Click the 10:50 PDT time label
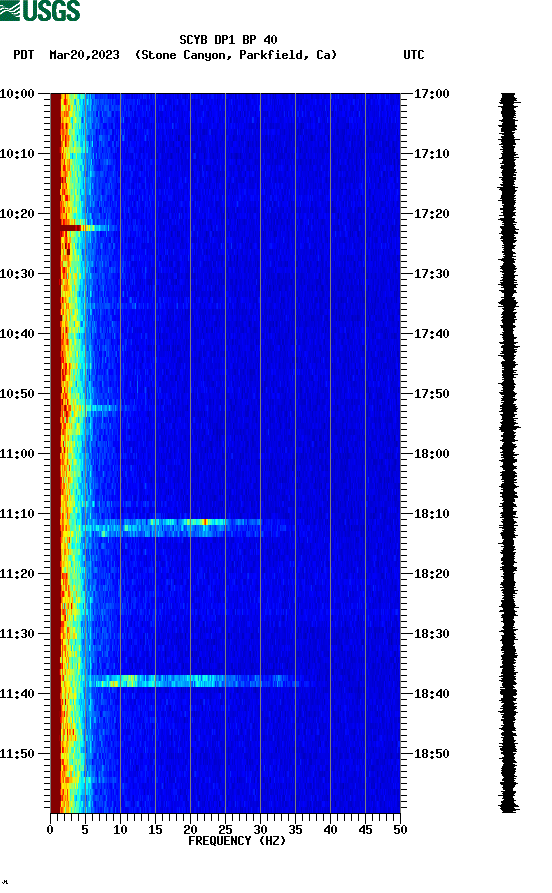Viewport: 552px width, 893px height. [17, 394]
